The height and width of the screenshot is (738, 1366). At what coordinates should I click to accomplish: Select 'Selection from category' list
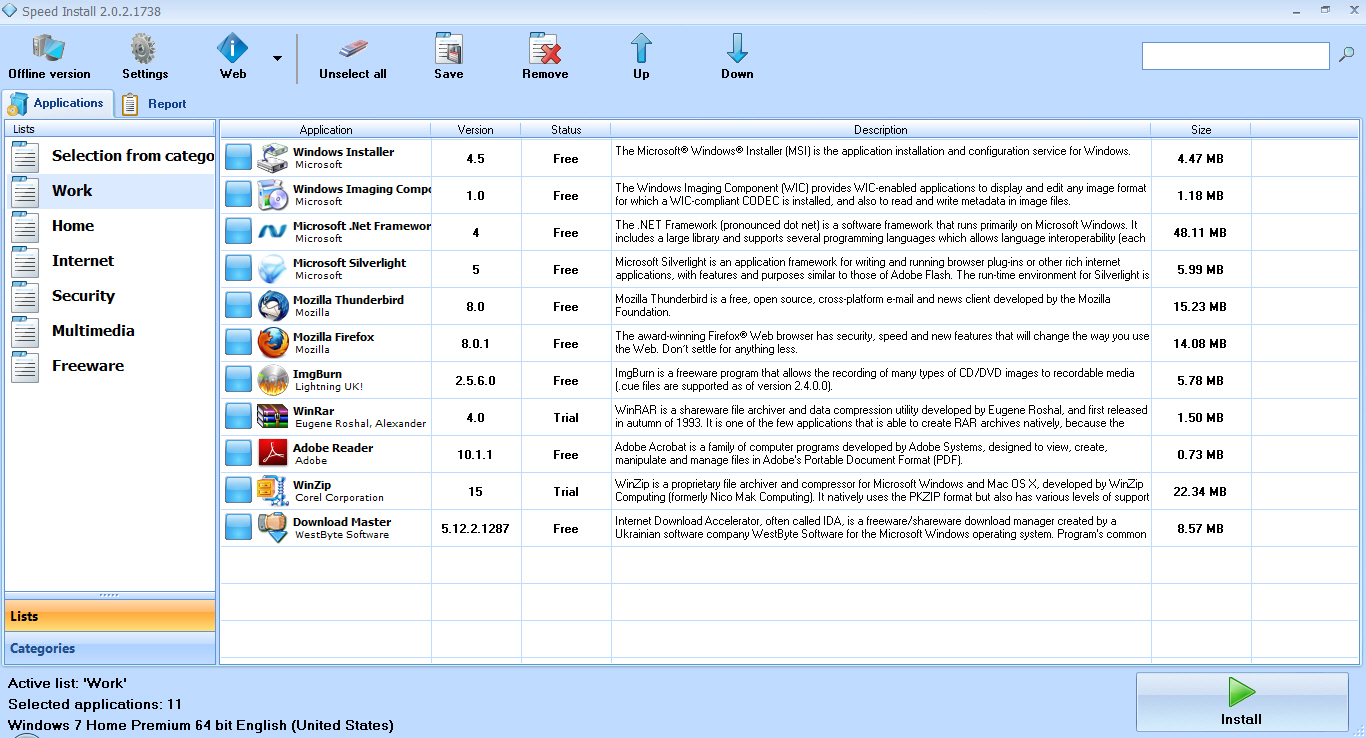pyautogui.click(x=110, y=156)
